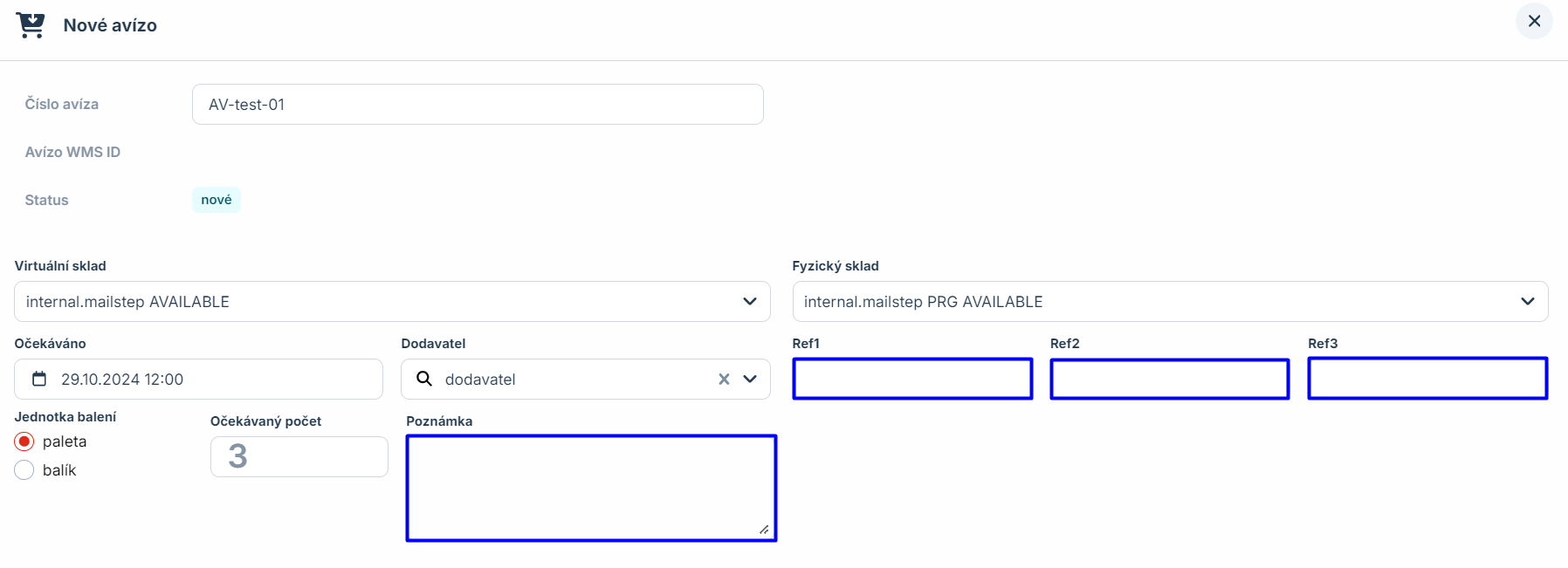
Task: Clear the selected dodavatel value
Action: tap(724, 379)
